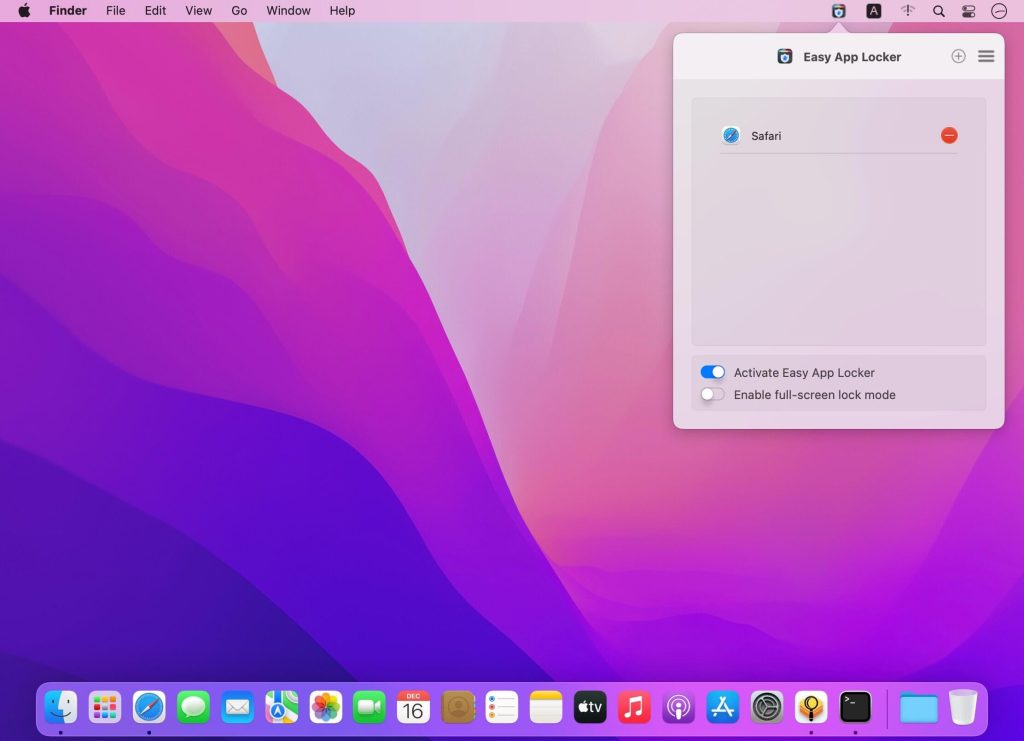This screenshot has height=741, width=1024.
Task: Open the Podcasts app in the Dock
Action: coord(678,707)
